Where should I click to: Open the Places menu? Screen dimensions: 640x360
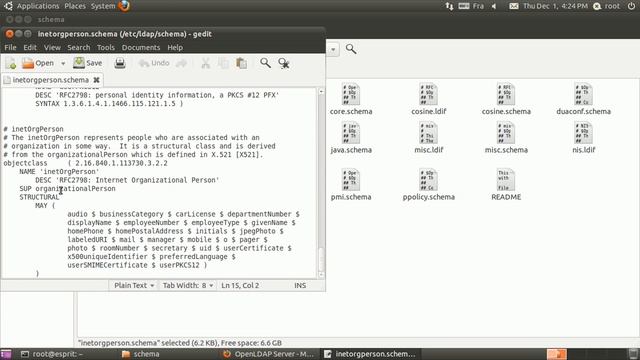(x=75, y=6)
